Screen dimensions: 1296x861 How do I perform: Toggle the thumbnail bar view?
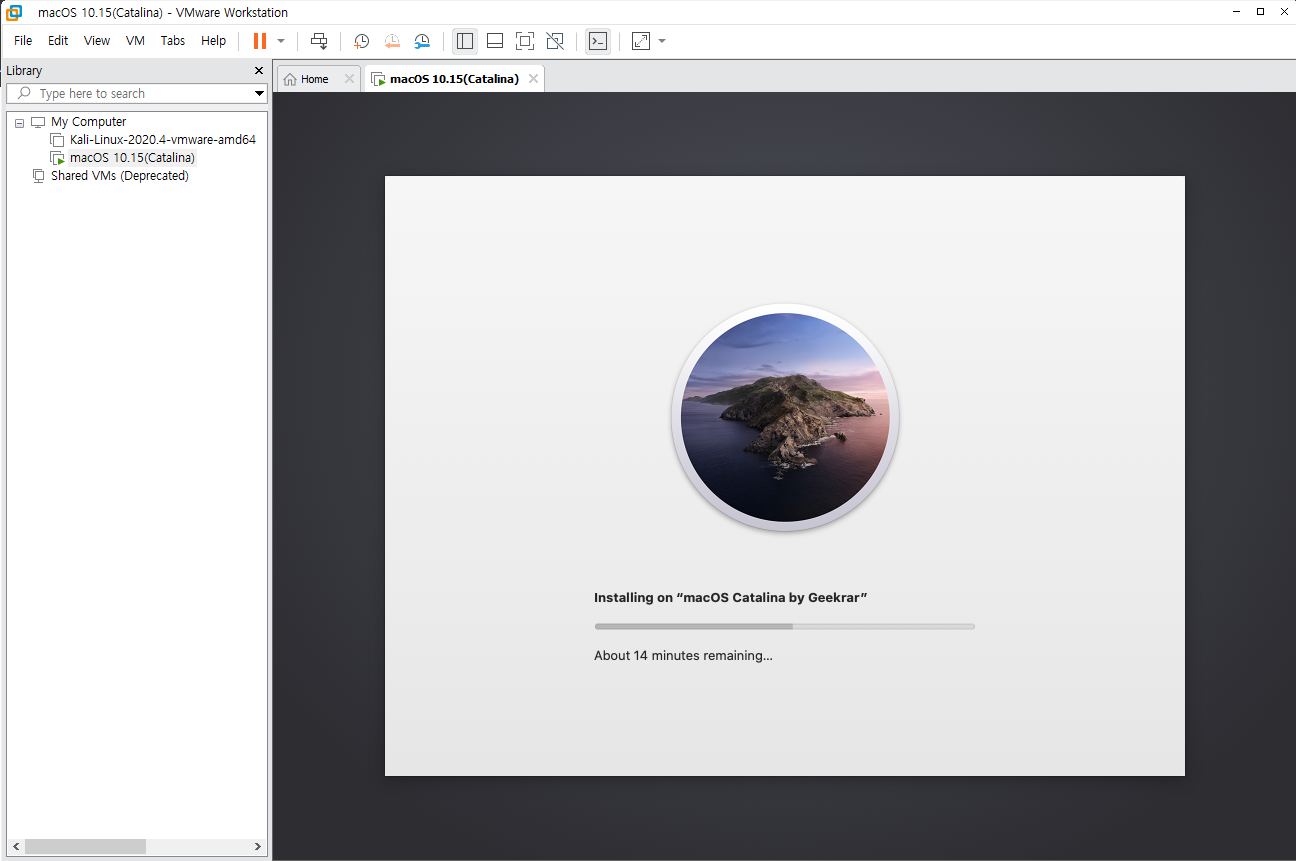(495, 41)
